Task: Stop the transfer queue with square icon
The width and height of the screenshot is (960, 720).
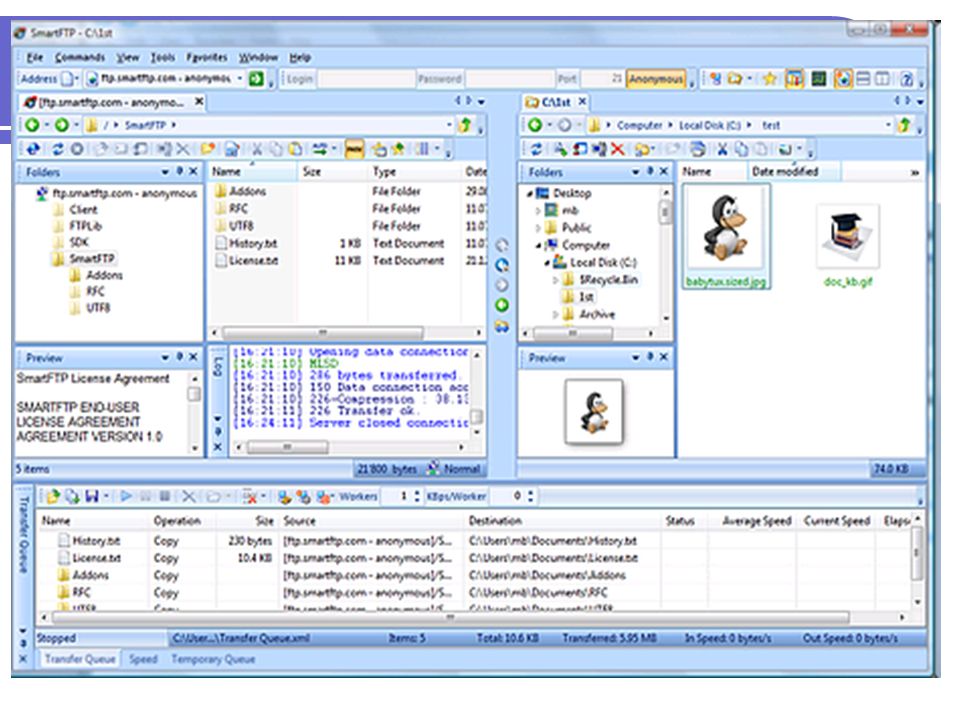Action: tap(164, 496)
